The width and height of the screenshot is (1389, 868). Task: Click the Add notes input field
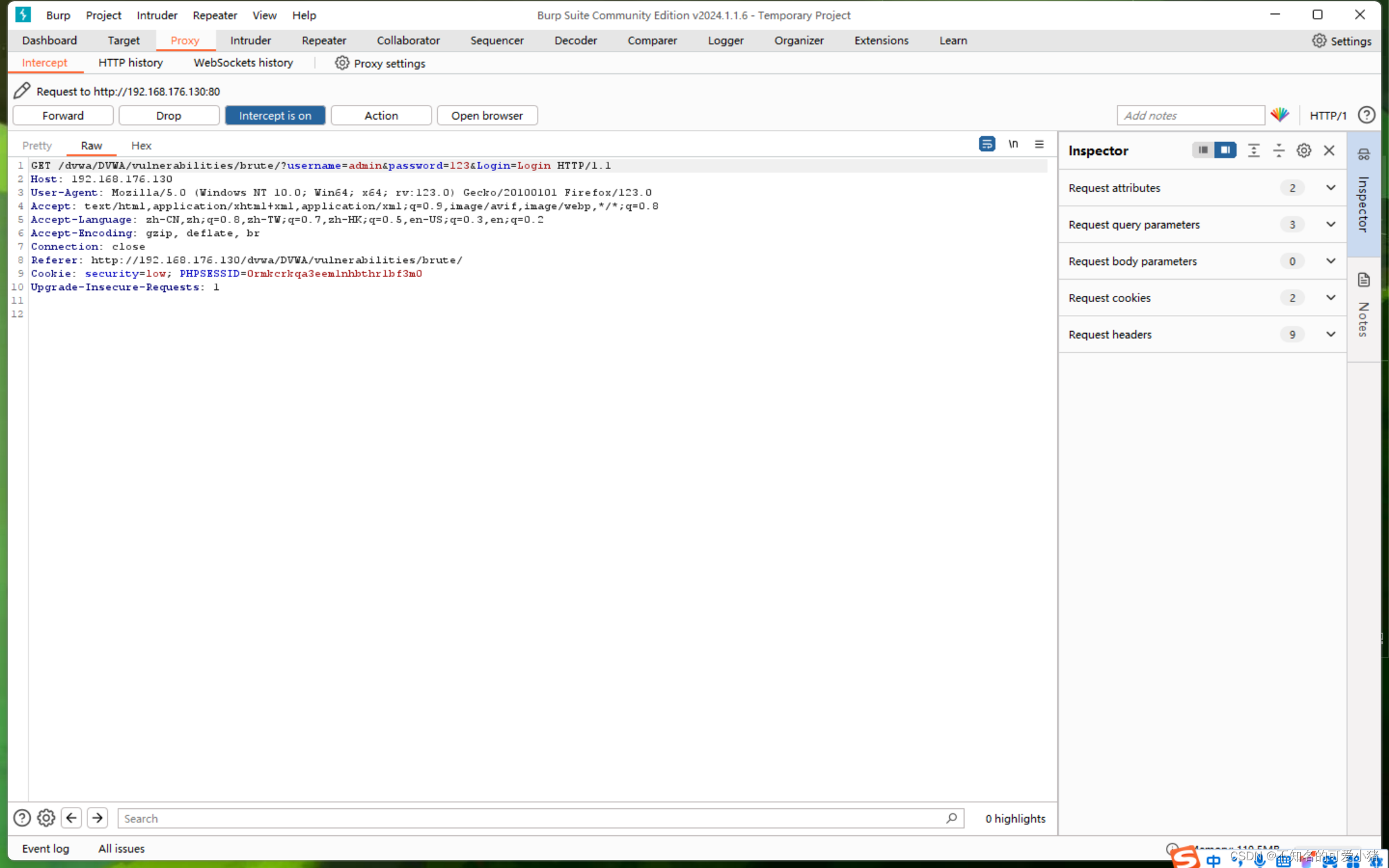pos(1191,115)
